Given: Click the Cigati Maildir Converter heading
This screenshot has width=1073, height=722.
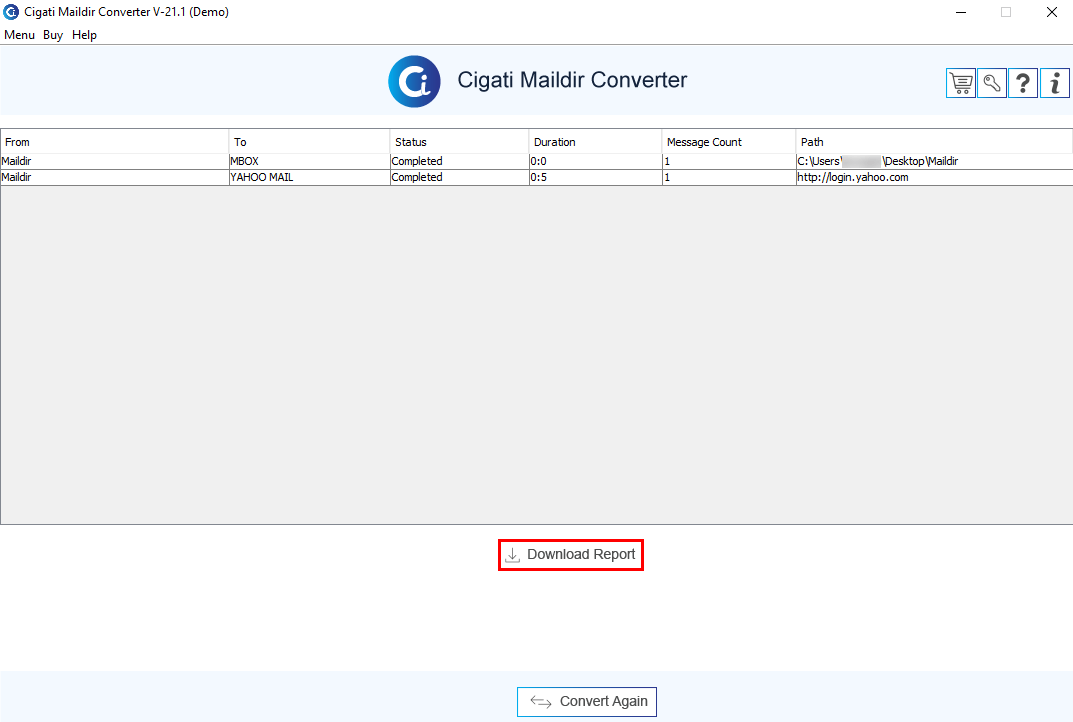Looking at the screenshot, I should coord(572,80).
